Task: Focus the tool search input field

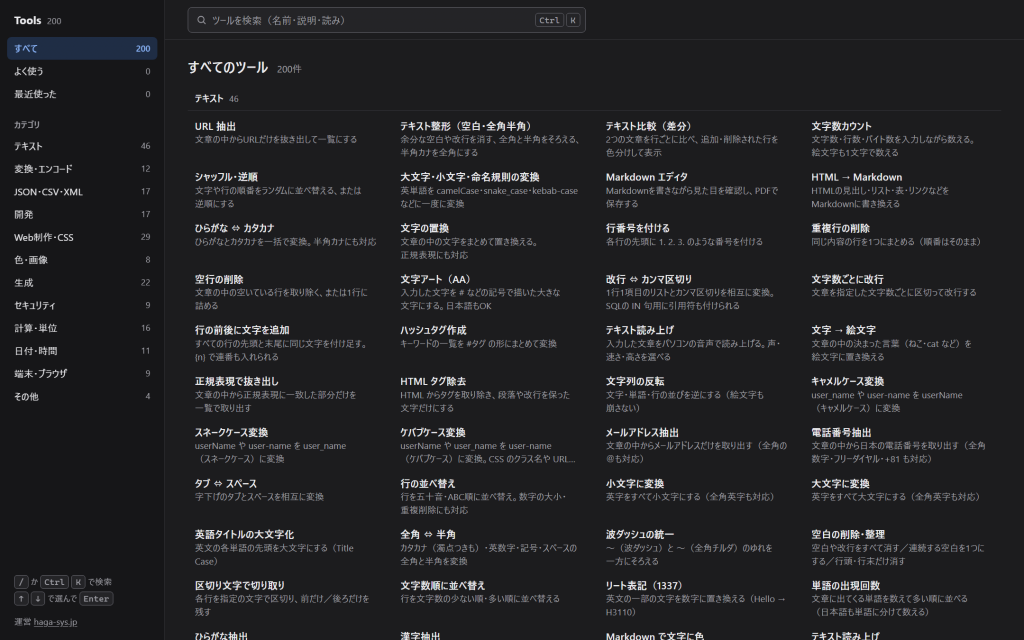Action: click(386, 20)
